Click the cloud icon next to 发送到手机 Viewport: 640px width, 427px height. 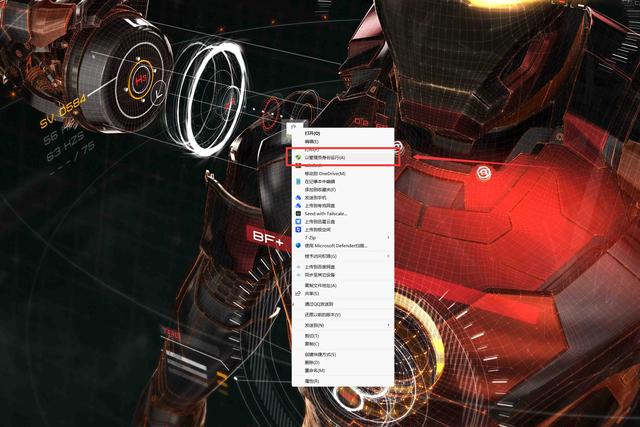coord(298,198)
